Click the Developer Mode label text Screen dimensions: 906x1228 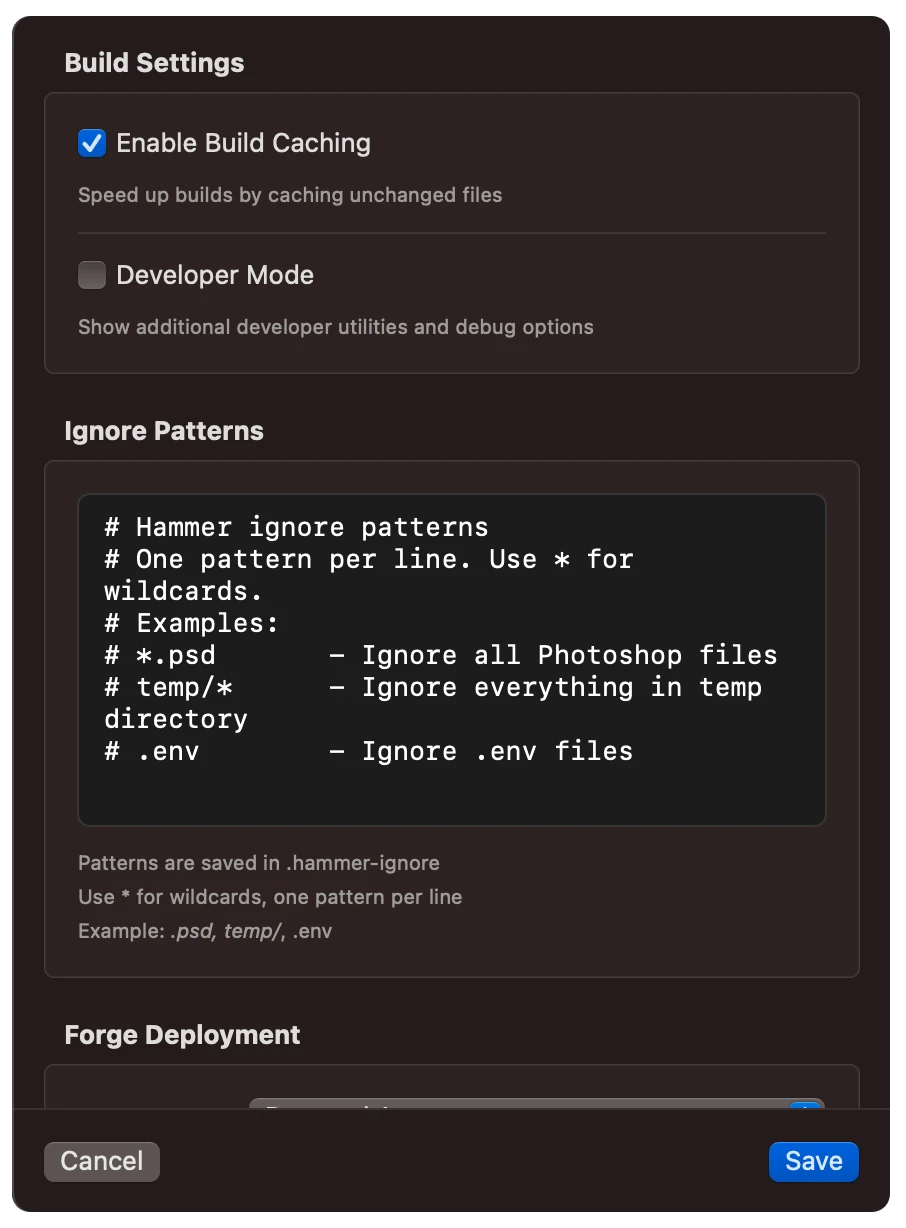pyautogui.click(x=216, y=275)
